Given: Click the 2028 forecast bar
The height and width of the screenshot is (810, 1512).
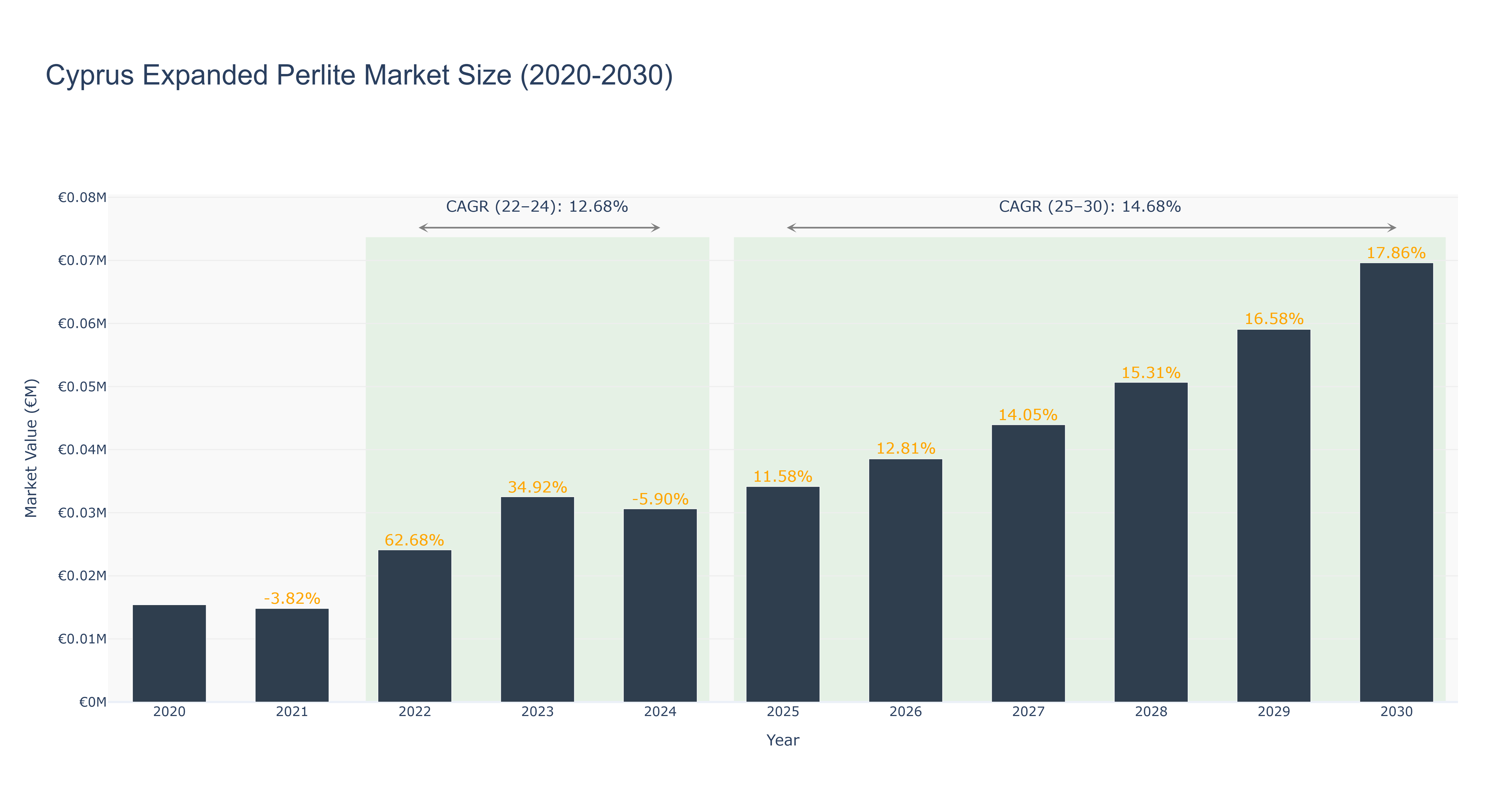Looking at the screenshot, I should tap(1150, 542).
